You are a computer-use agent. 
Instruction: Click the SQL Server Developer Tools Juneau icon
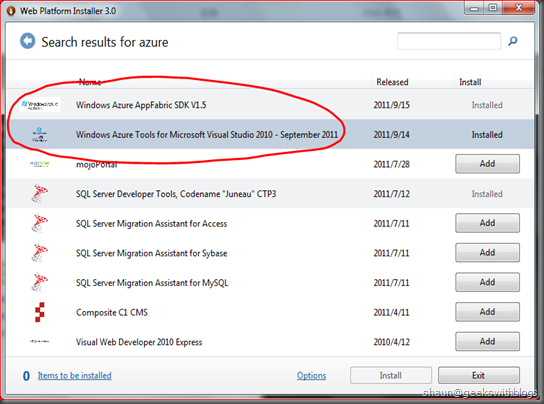[x=40, y=194]
